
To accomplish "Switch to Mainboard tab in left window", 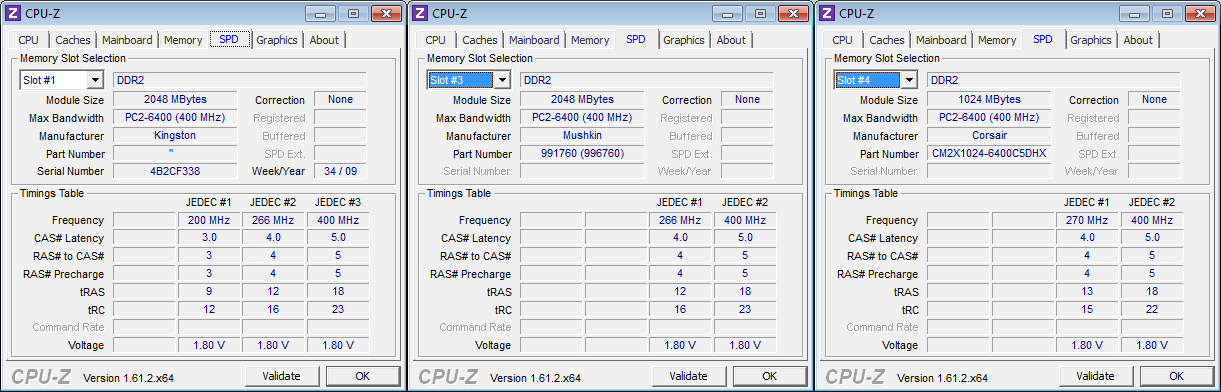I will pyautogui.click(x=127, y=40).
